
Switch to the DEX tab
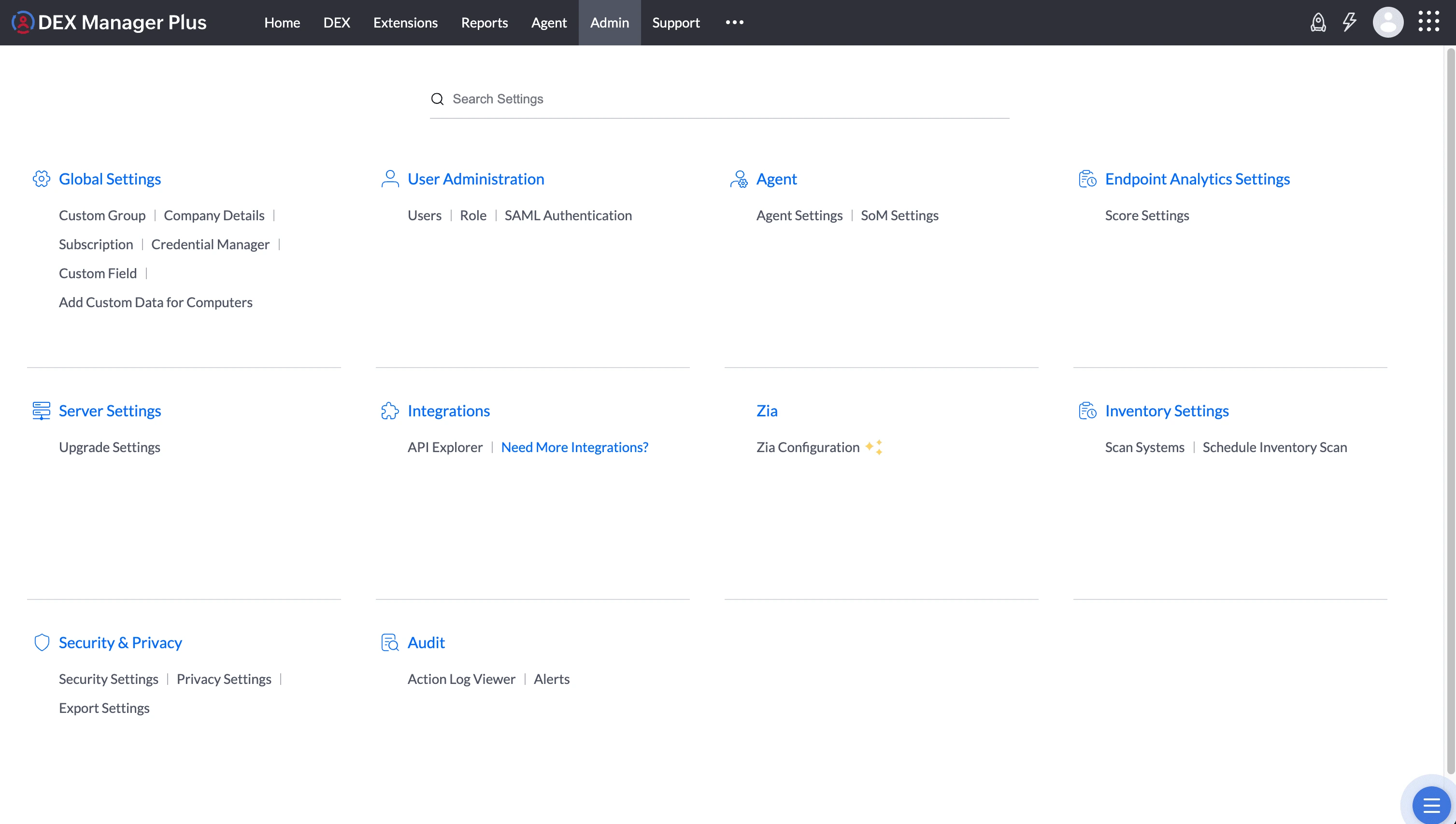[337, 23]
